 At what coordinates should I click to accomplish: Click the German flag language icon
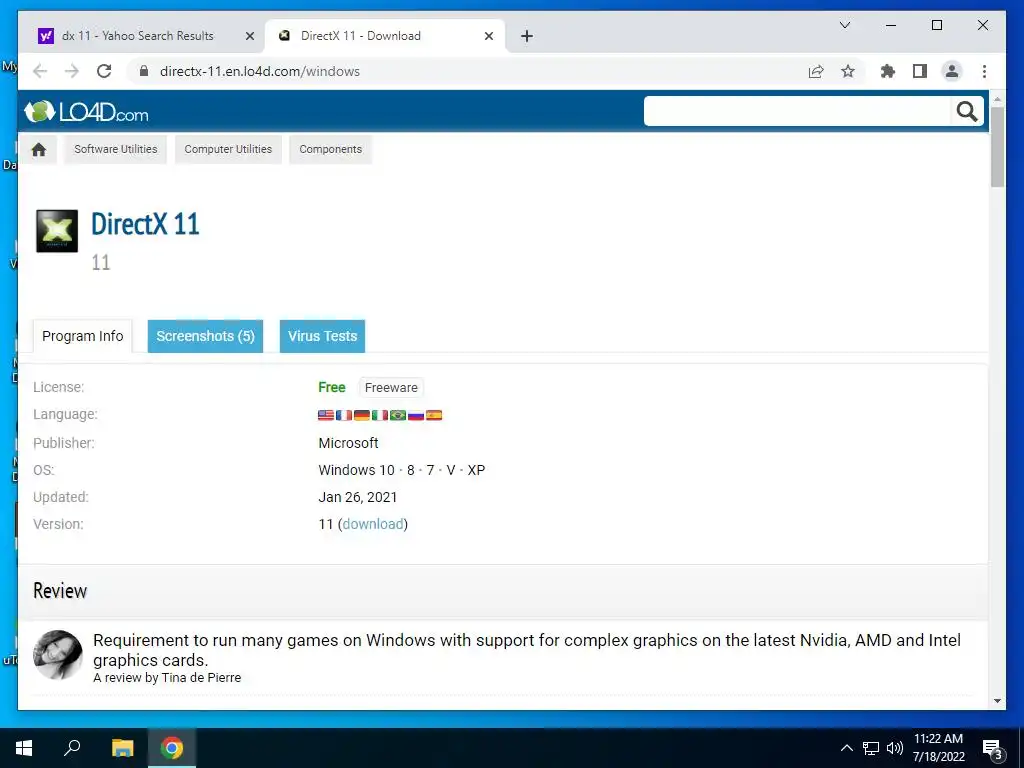click(361, 415)
